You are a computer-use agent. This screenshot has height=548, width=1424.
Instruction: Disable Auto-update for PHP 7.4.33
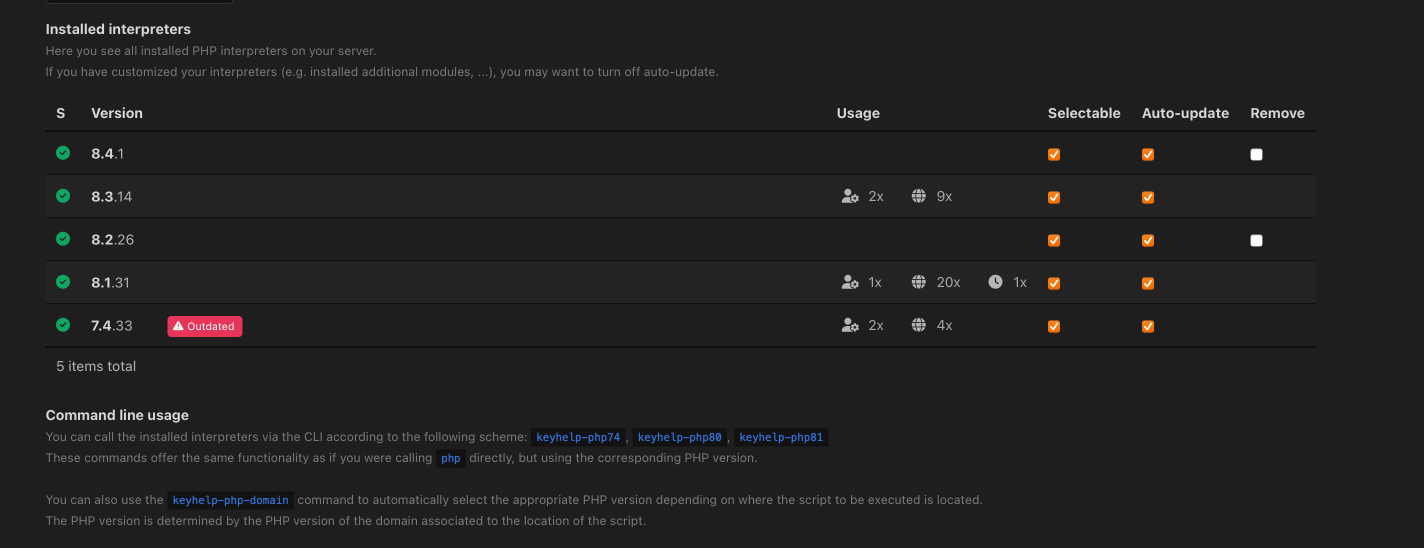click(x=1148, y=327)
